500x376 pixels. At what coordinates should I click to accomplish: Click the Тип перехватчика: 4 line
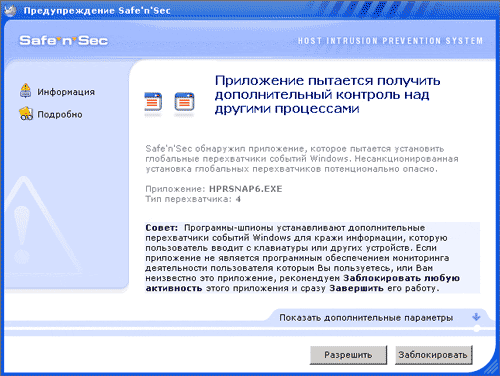(x=193, y=199)
